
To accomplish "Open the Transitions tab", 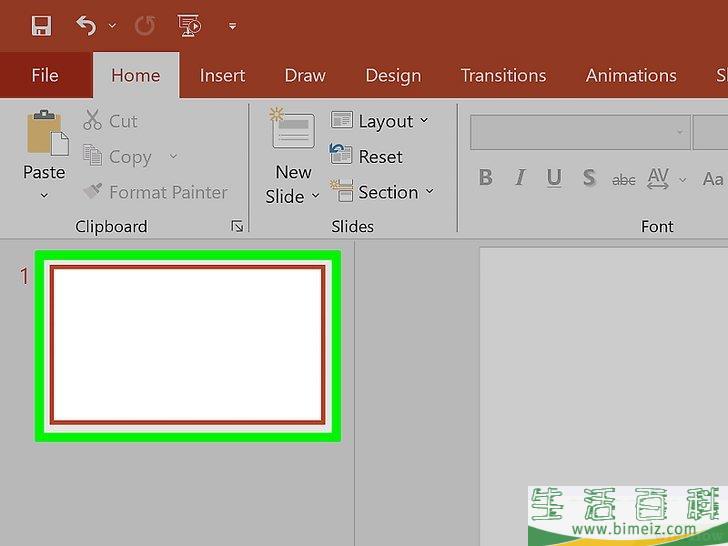I will [503, 75].
